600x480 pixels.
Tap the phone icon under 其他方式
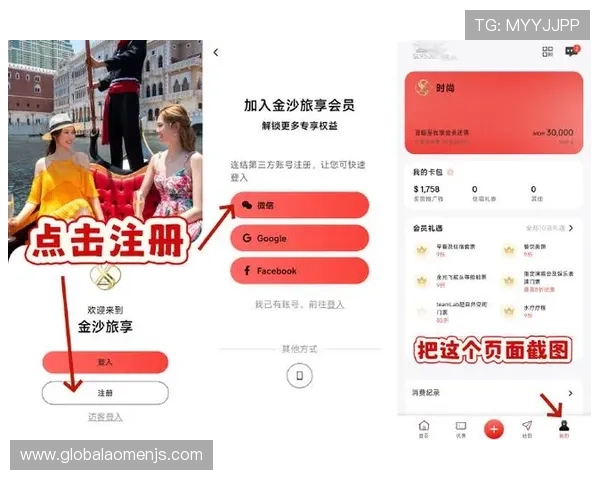pos(300,376)
